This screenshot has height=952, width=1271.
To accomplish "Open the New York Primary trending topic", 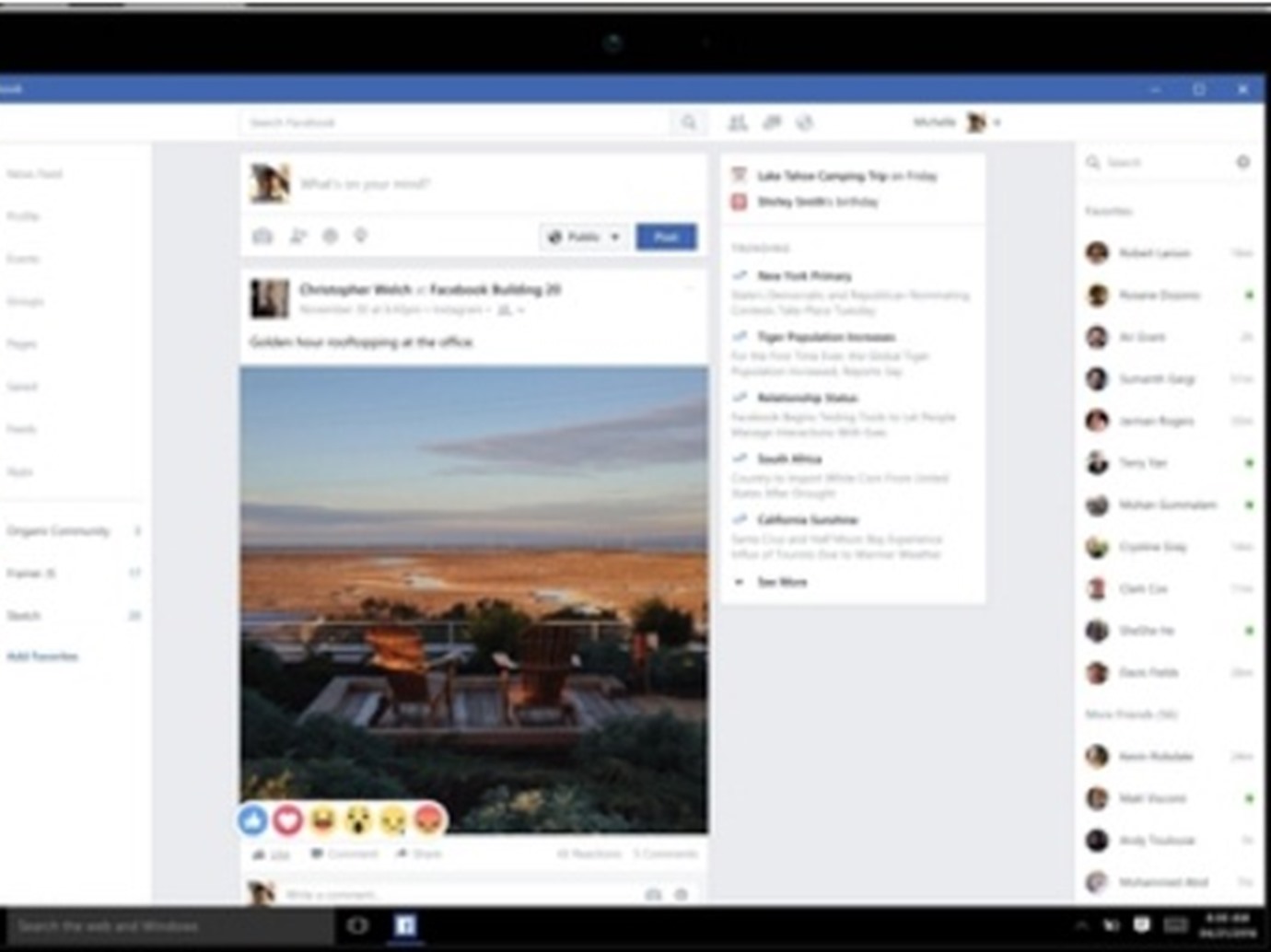I will pos(803,276).
